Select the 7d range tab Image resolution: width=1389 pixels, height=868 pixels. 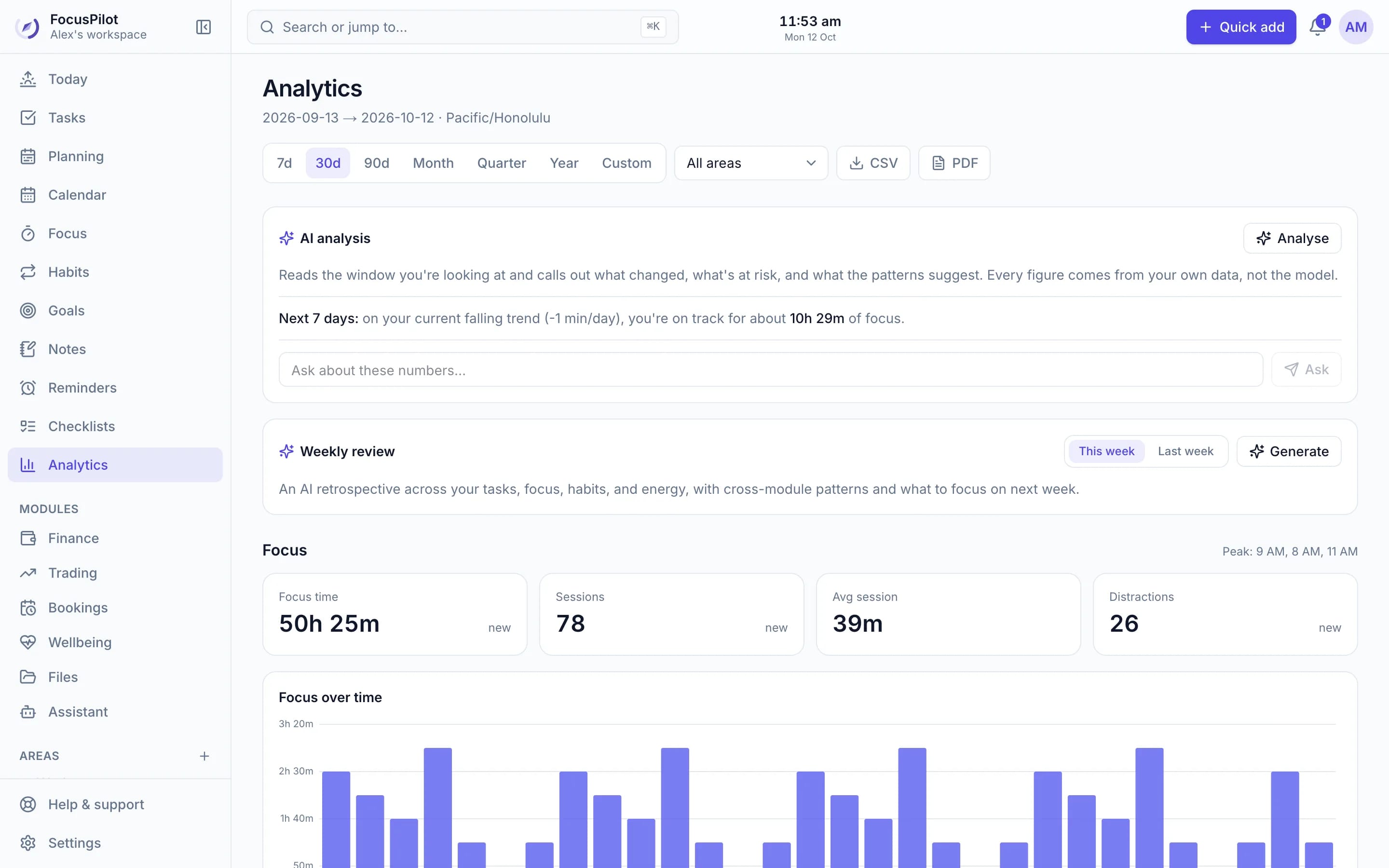tap(284, 163)
